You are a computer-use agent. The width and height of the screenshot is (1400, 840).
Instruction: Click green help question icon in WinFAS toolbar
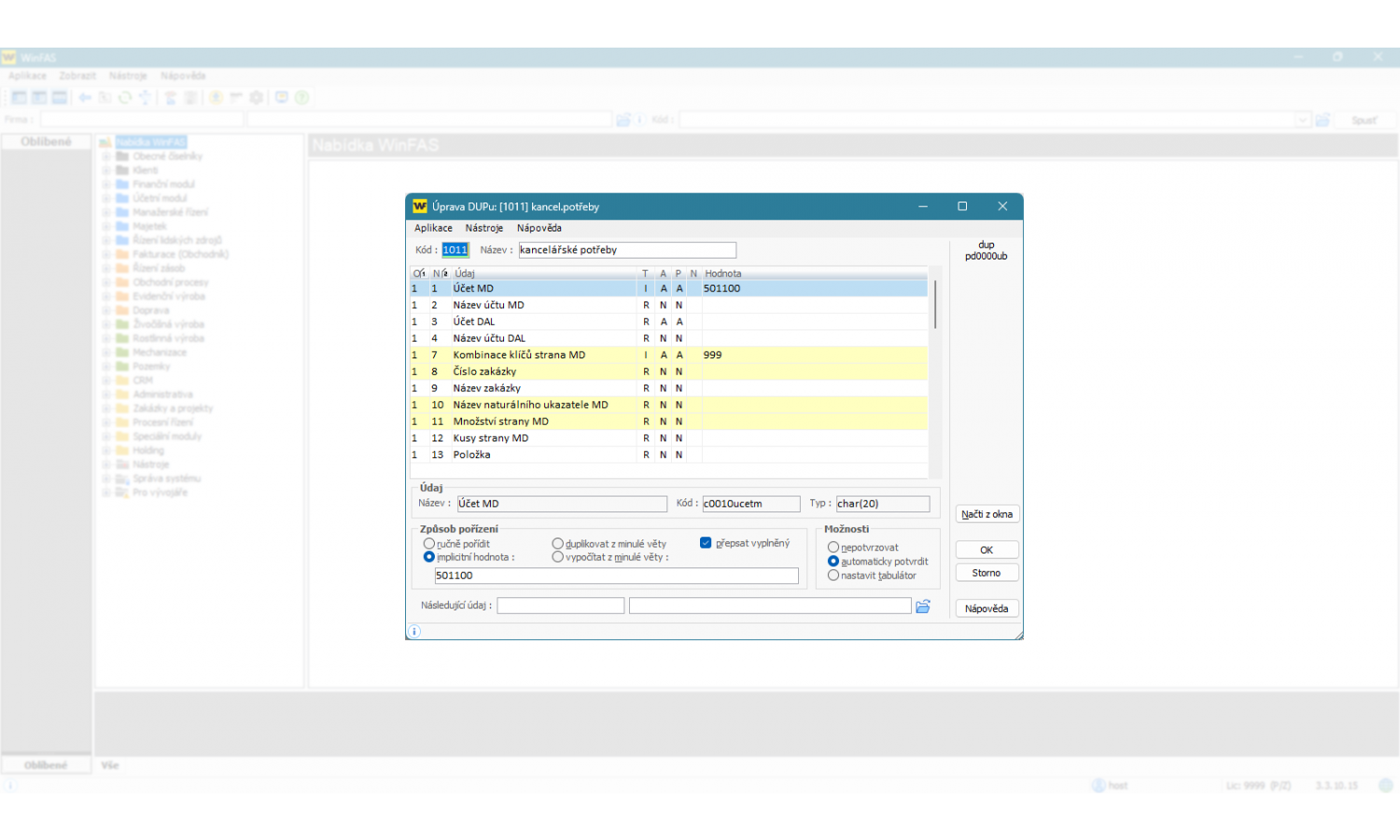(301, 97)
